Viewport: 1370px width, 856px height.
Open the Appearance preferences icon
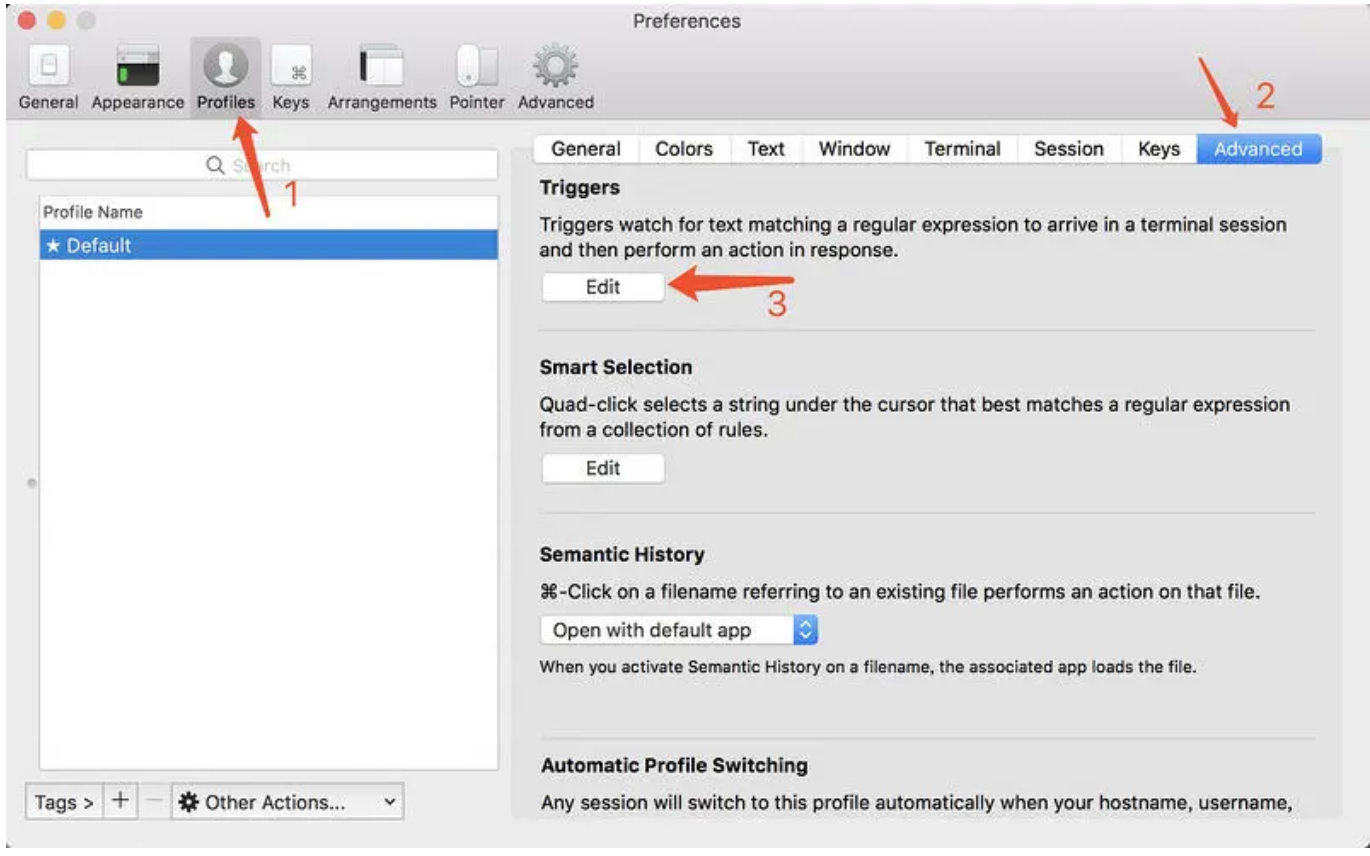point(137,78)
